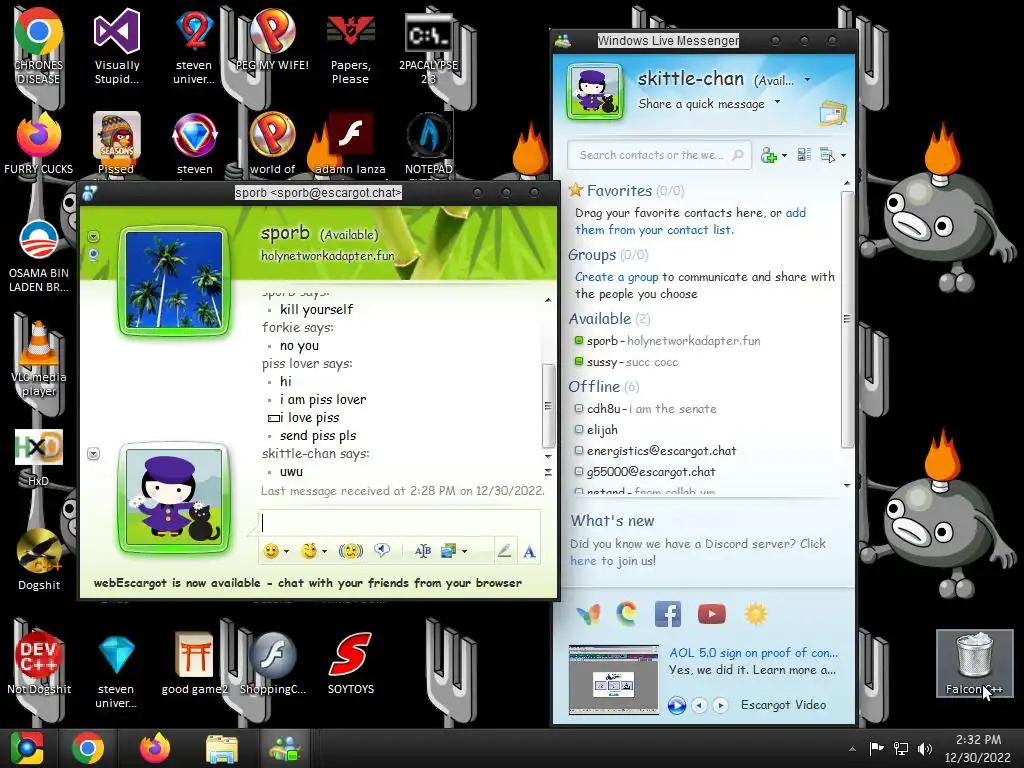1024x768 pixels.
Task: Open the quick message dropdown arrow
Action: coord(777,102)
